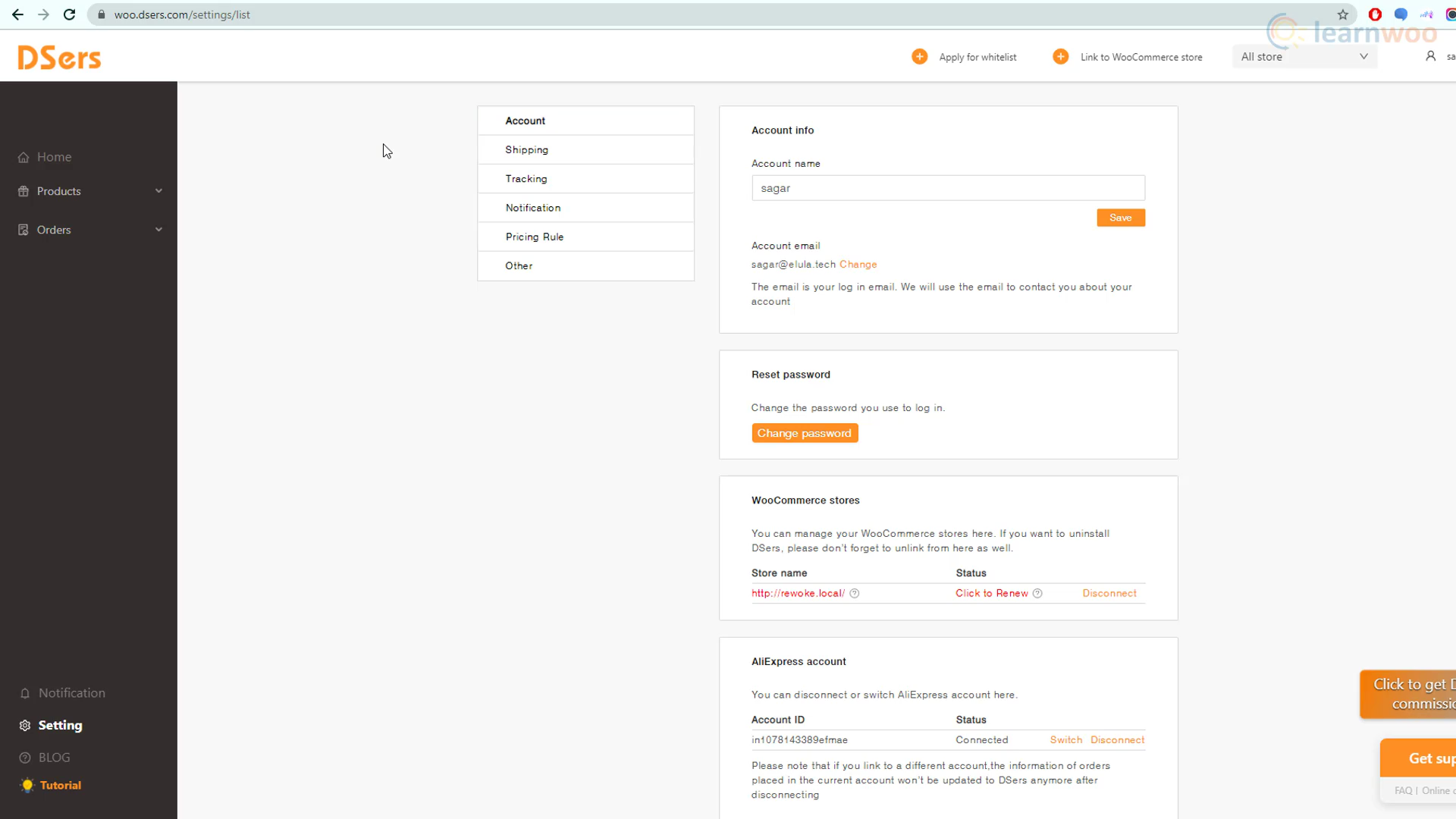This screenshot has width=1456, height=819.
Task: Click Apply for whitelist link
Action: (x=977, y=58)
